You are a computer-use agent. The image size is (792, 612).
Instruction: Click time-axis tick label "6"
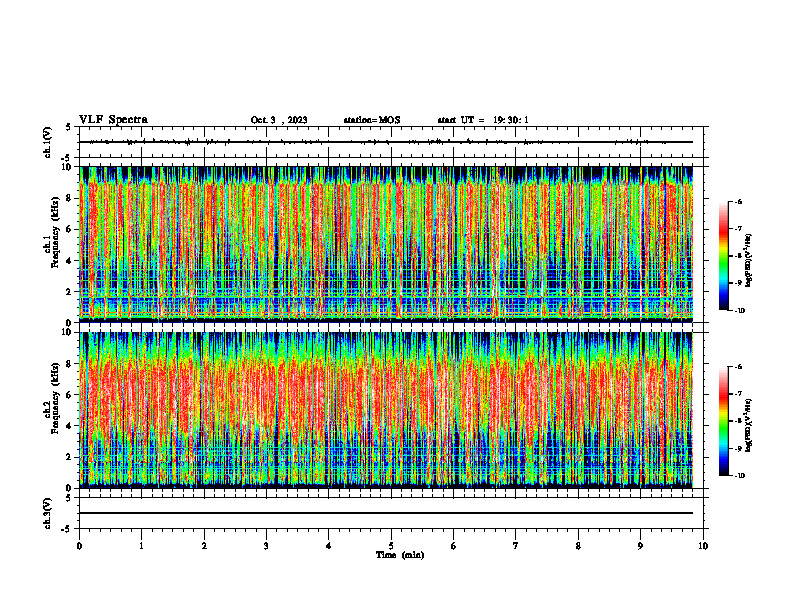click(454, 546)
